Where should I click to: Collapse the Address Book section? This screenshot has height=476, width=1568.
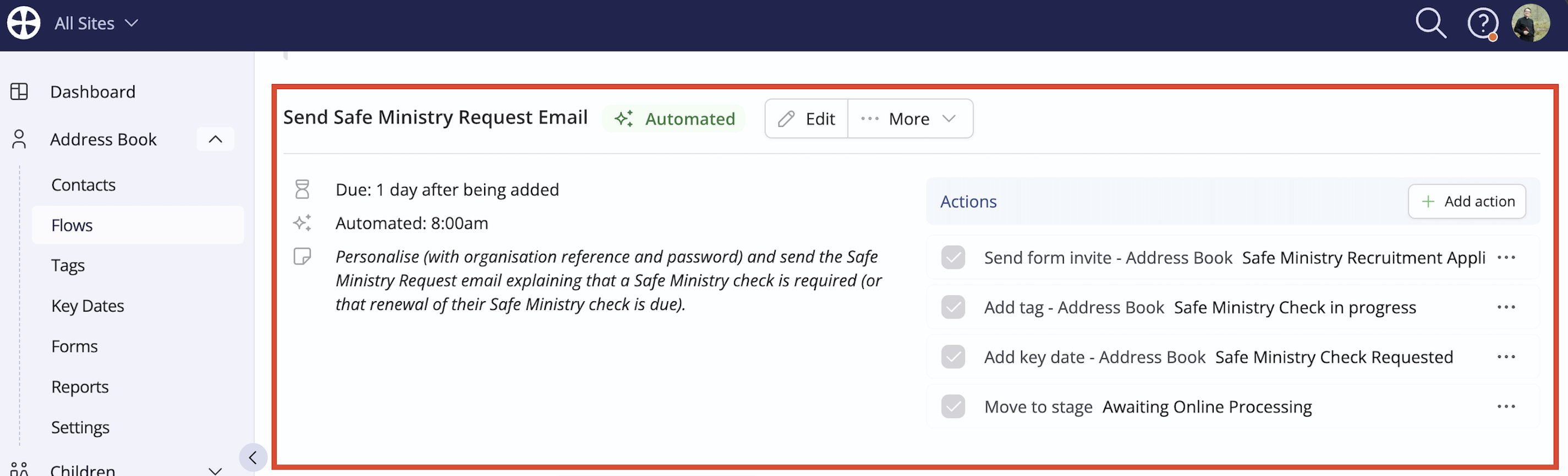coord(215,139)
